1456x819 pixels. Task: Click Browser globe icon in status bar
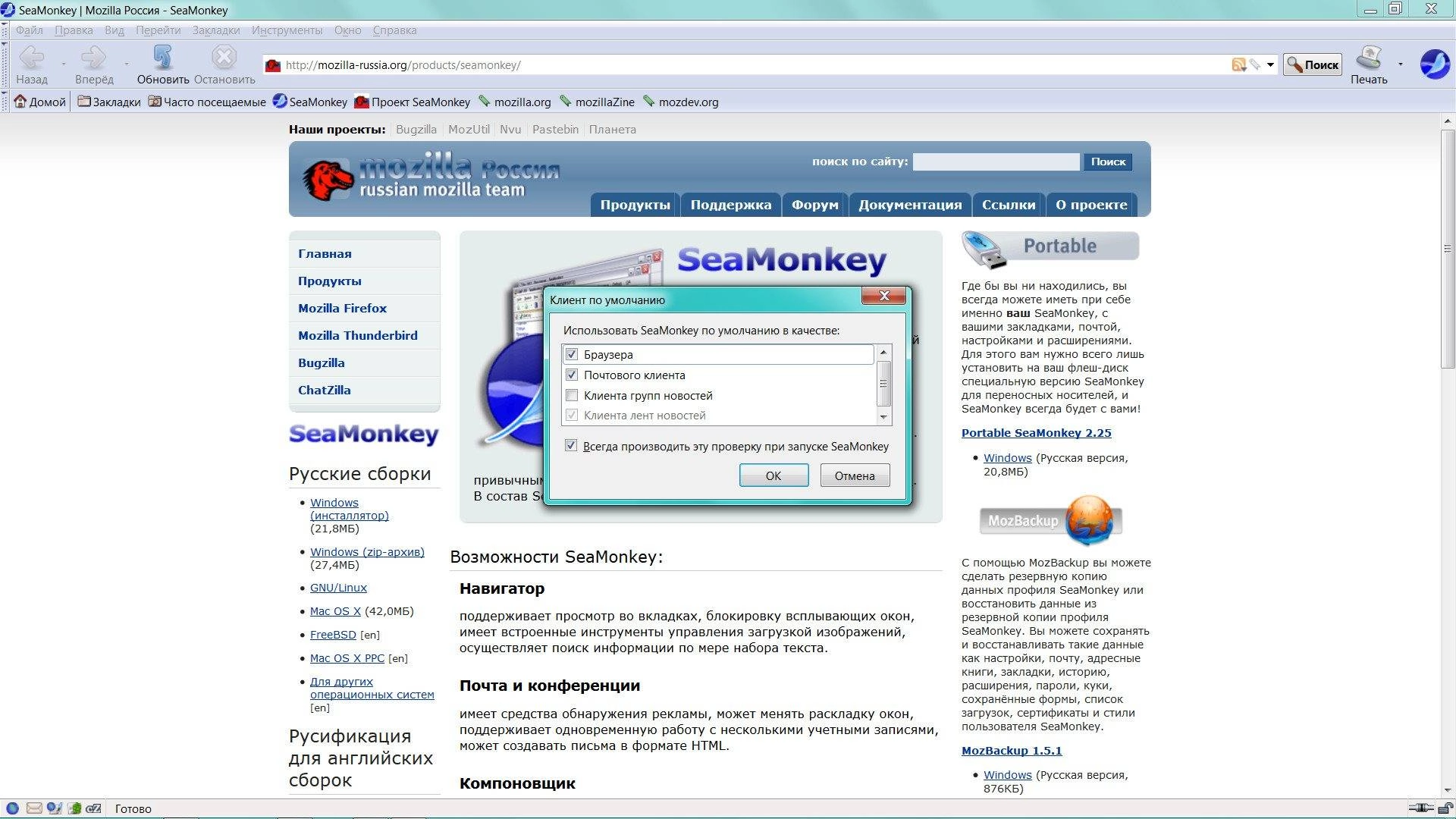click(x=12, y=808)
